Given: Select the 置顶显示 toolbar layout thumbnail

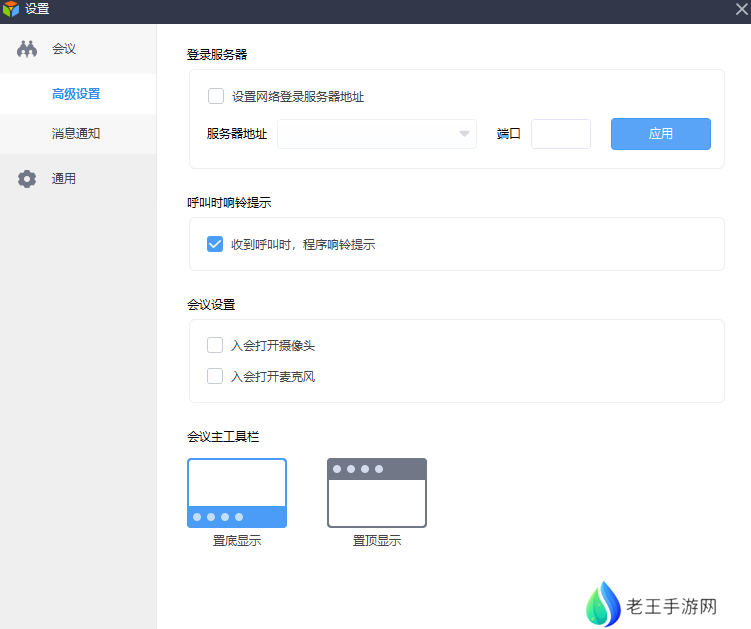Looking at the screenshot, I should pos(377,493).
